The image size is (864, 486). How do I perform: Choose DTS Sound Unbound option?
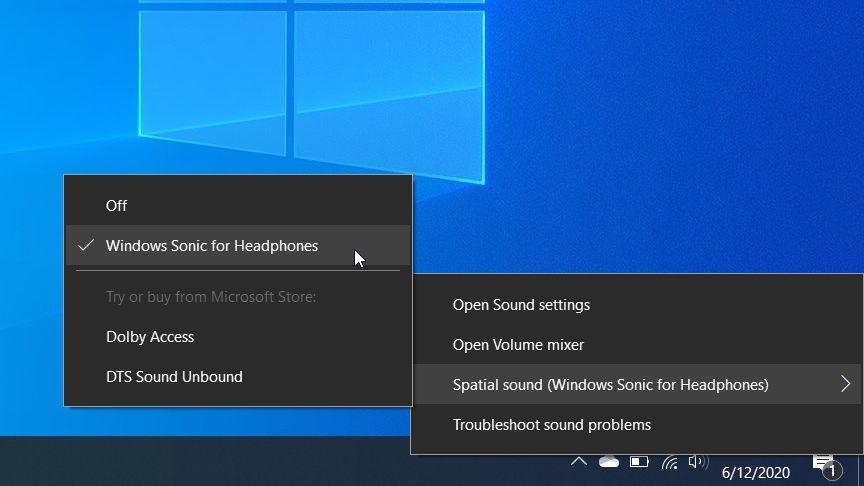click(237, 377)
